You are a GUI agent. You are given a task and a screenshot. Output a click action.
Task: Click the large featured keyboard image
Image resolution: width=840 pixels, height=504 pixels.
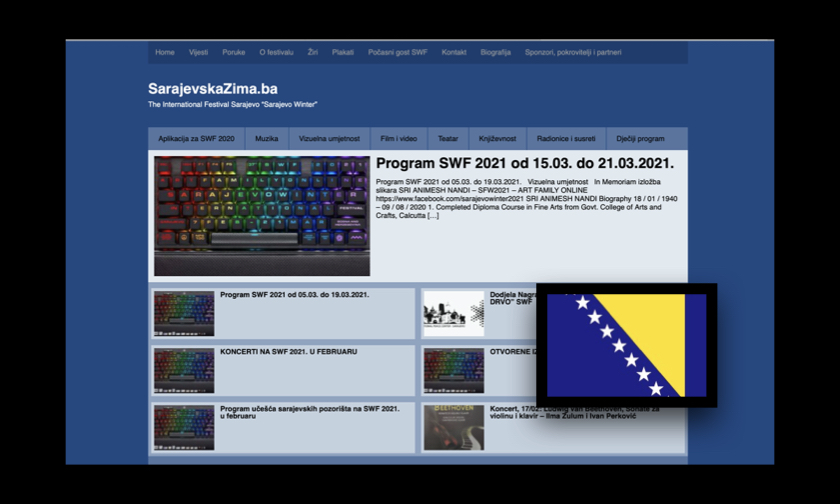(x=262, y=216)
